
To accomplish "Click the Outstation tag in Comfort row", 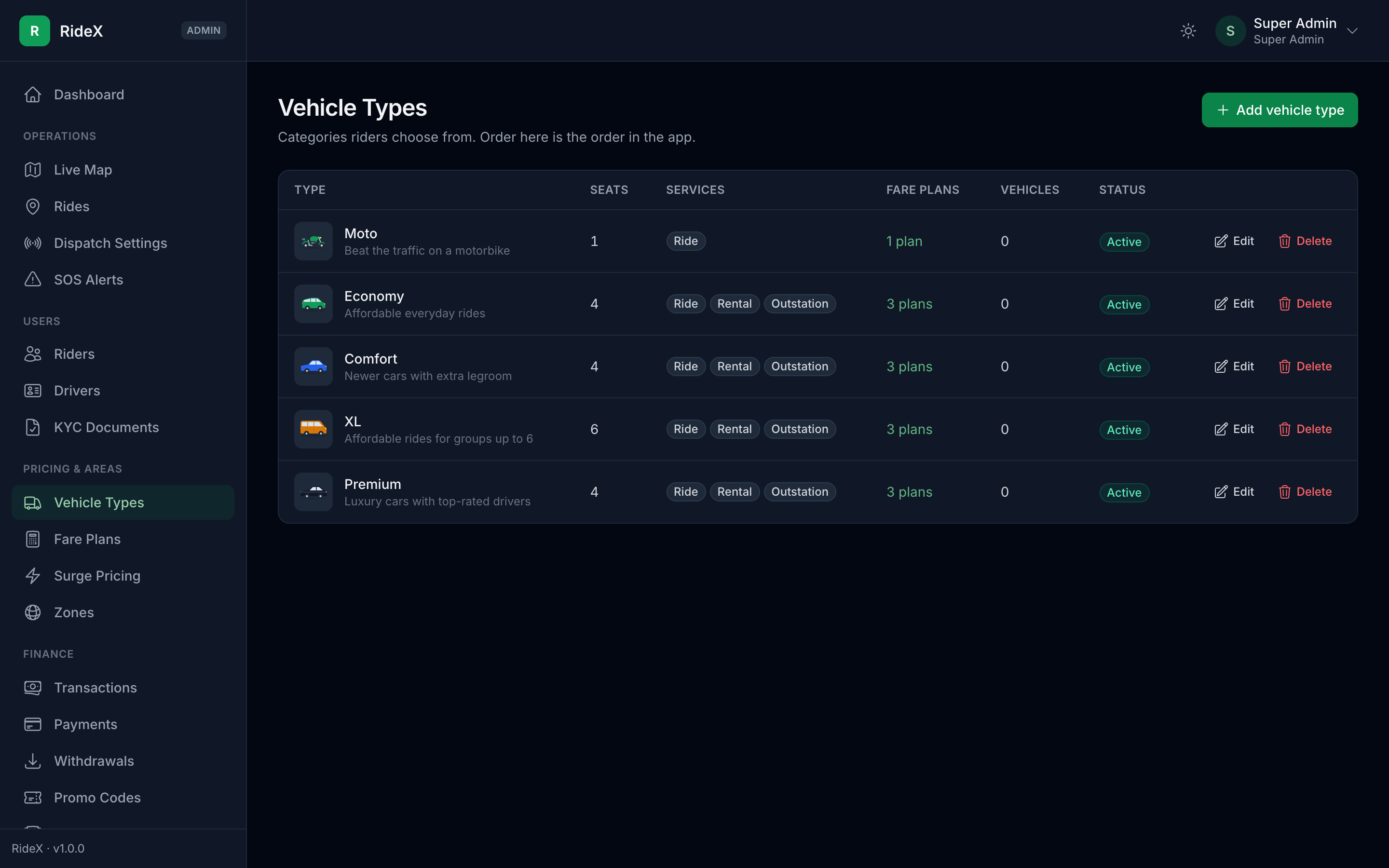I will [x=800, y=366].
